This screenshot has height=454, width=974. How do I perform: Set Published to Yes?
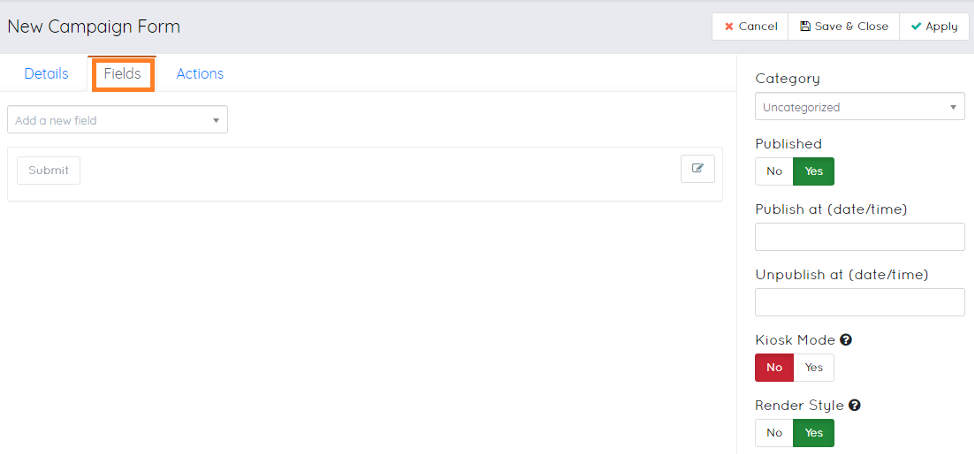click(x=814, y=171)
